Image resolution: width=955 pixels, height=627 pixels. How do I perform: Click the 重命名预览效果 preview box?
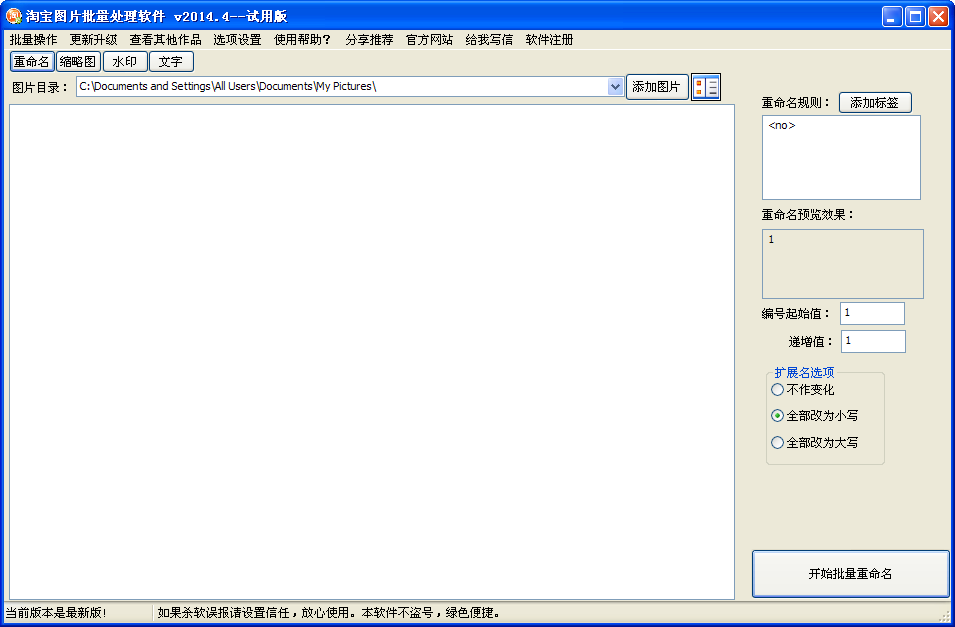(842, 264)
